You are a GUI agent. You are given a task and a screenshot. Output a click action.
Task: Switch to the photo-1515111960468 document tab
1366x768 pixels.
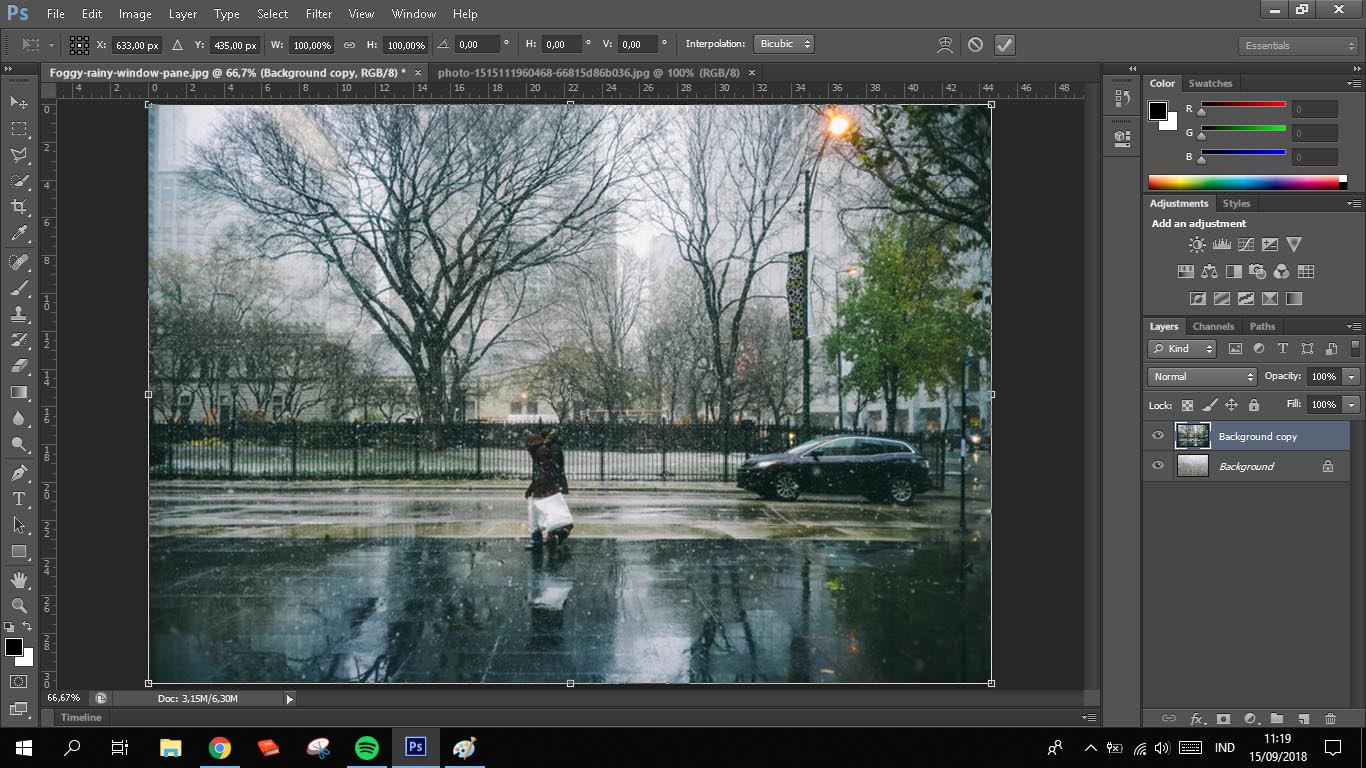[x=588, y=73]
